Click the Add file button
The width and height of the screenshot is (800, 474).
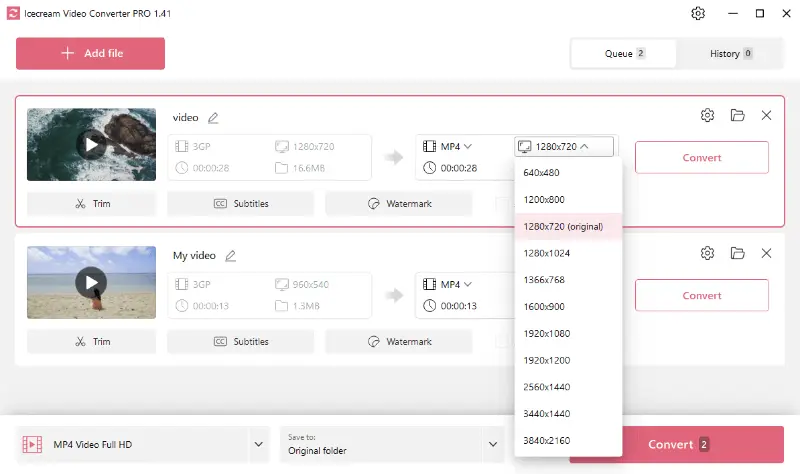coord(90,53)
